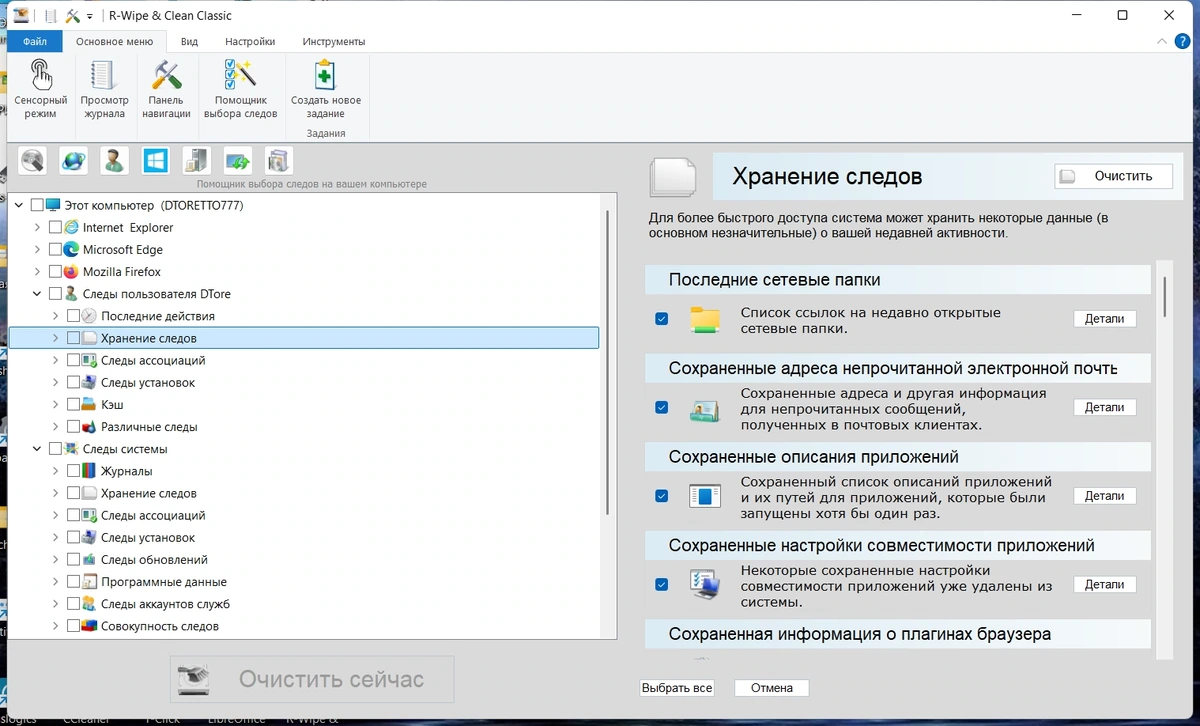Click the folder icon for Последние сетевые папки
This screenshot has width=1200, height=726.
click(x=705, y=319)
